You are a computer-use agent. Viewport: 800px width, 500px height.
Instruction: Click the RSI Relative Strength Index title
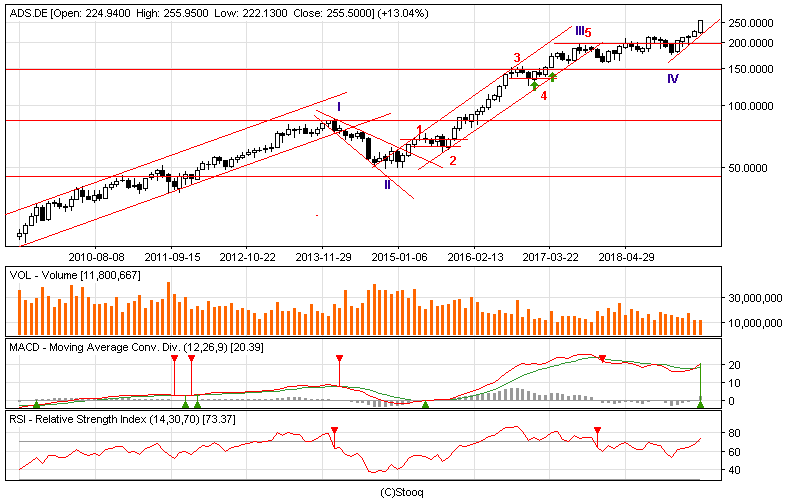[122, 420]
